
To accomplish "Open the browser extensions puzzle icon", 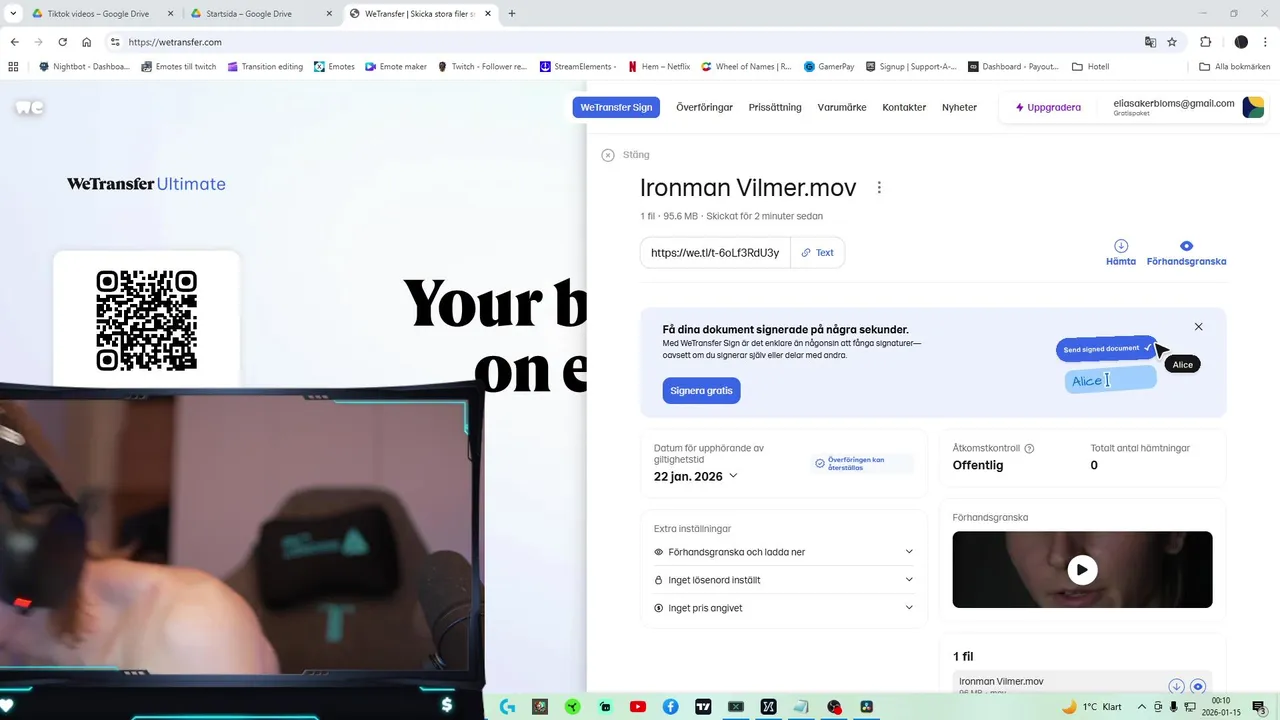I will coord(1205,42).
